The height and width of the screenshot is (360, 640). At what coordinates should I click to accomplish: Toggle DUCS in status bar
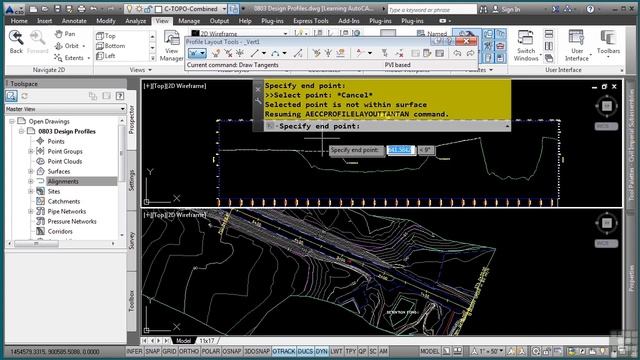(305, 351)
